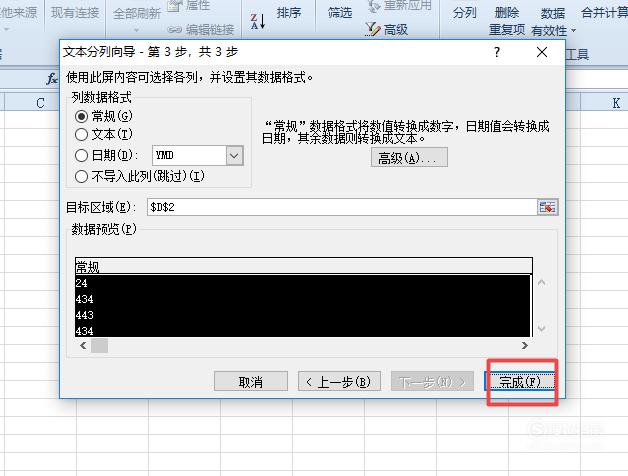Click the 高级(A)... button
The width and height of the screenshot is (628, 476).
point(409,157)
